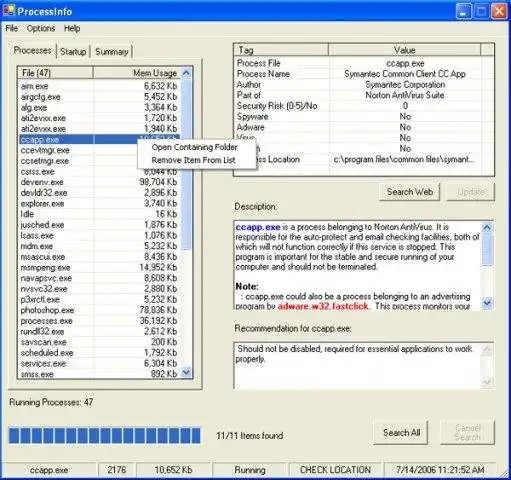
Task: Open the File menu
Action: (12, 28)
